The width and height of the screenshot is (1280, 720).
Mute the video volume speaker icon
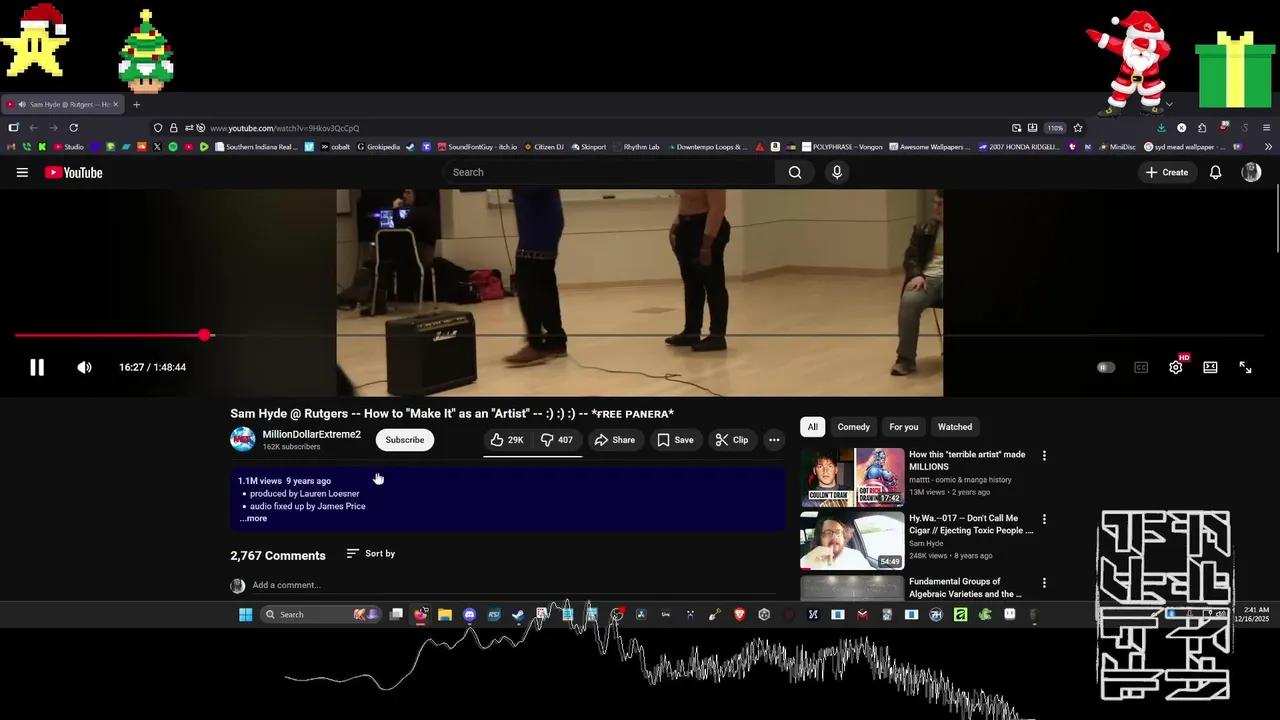(x=85, y=367)
